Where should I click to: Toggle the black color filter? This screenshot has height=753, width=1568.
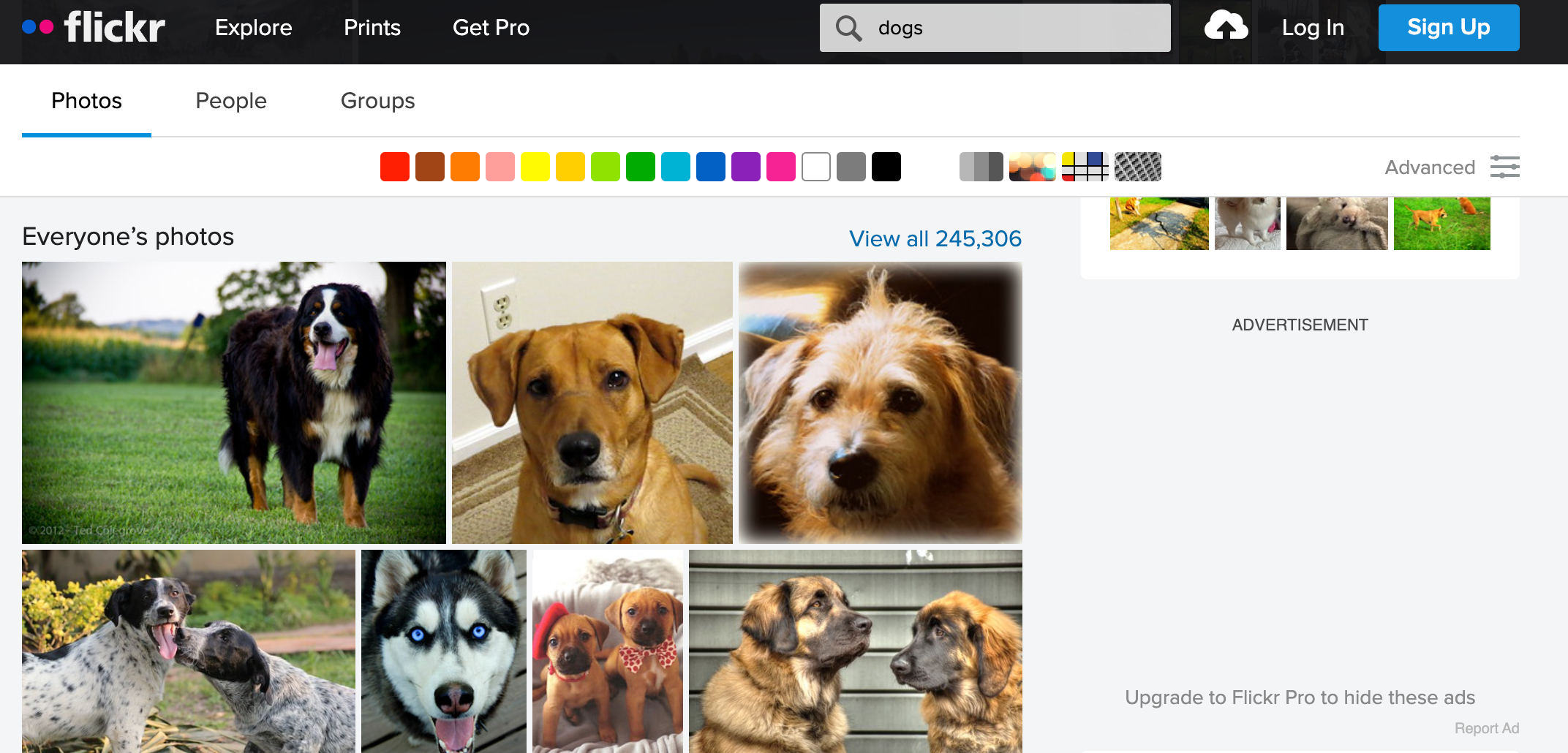pos(887,167)
